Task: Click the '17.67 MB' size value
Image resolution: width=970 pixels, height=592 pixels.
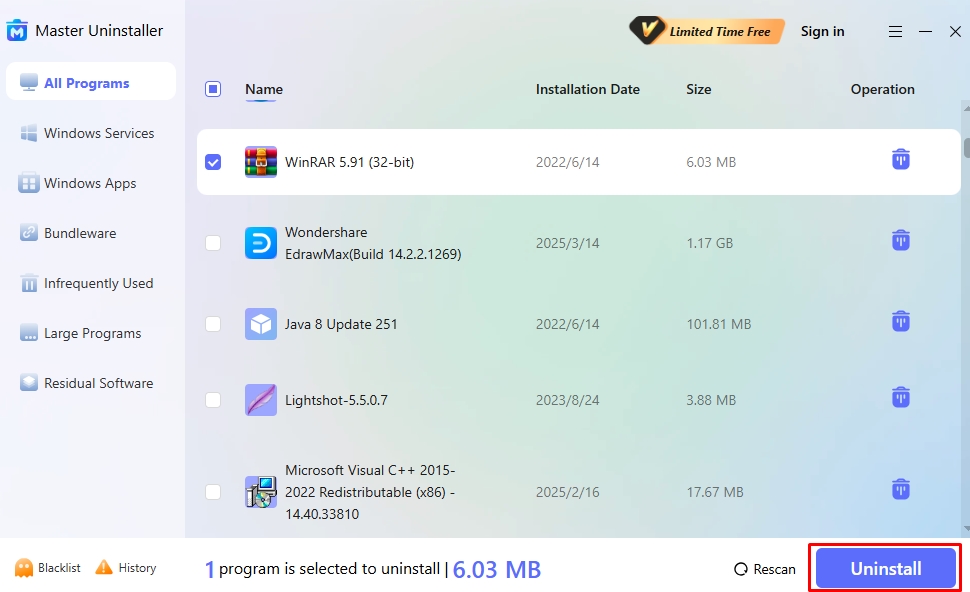Action: 715,492
